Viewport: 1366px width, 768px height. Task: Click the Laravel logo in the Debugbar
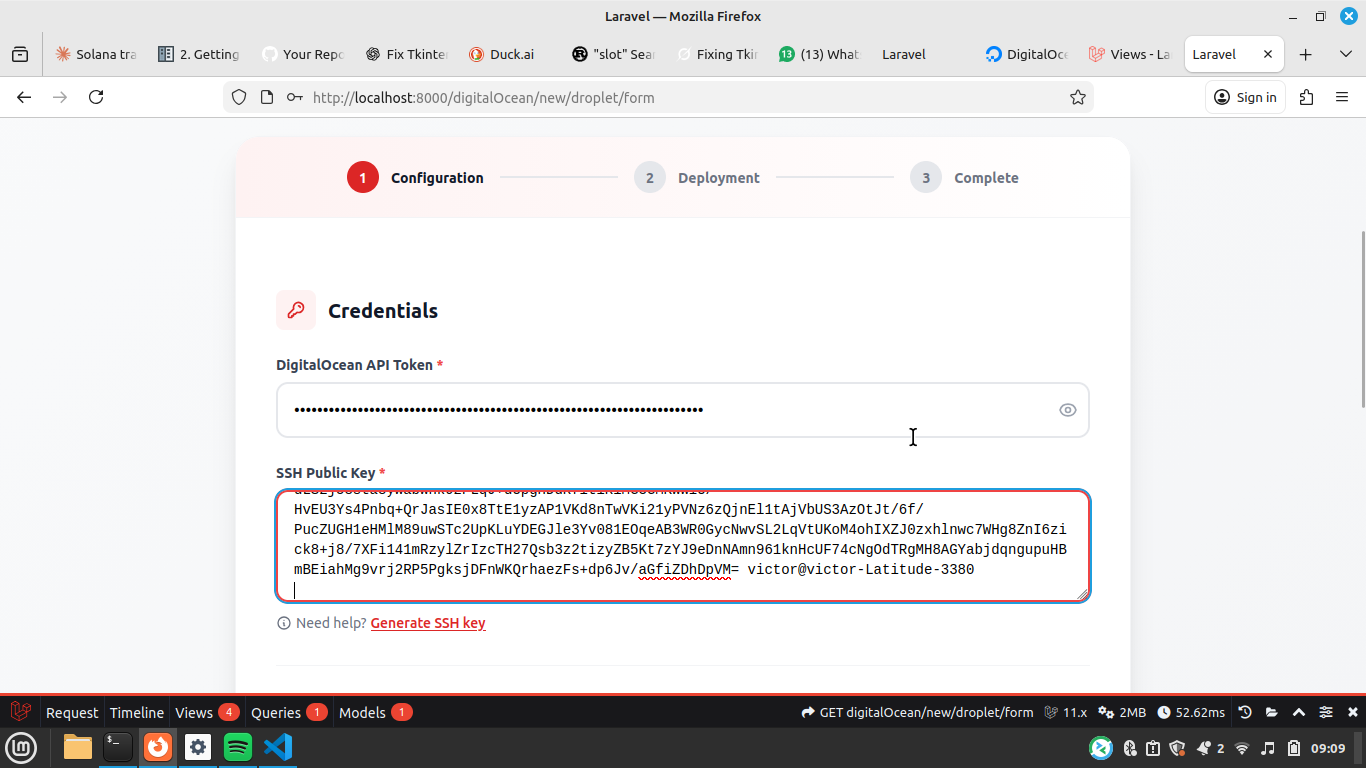click(x=20, y=711)
